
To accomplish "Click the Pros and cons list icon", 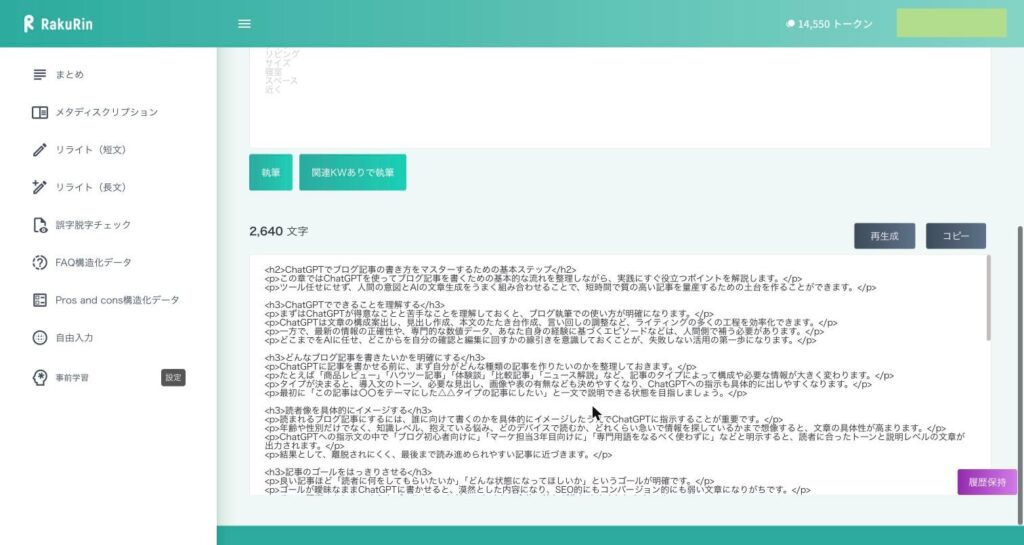I will click(x=40, y=300).
